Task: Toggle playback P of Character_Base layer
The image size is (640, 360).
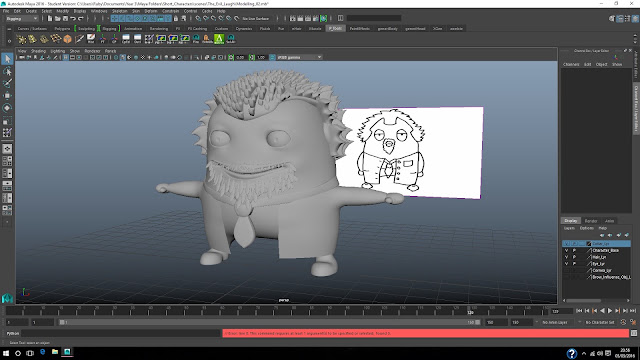Action: coord(574,250)
